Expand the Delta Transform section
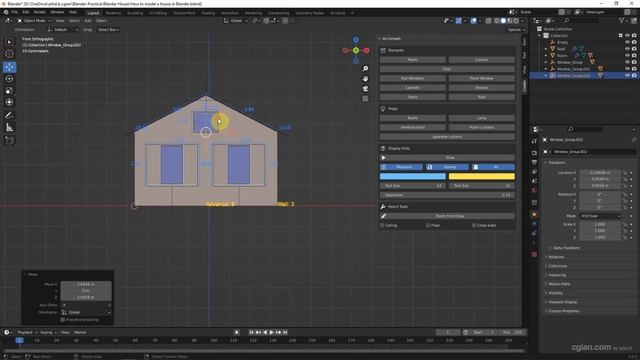 (x=566, y=248)
